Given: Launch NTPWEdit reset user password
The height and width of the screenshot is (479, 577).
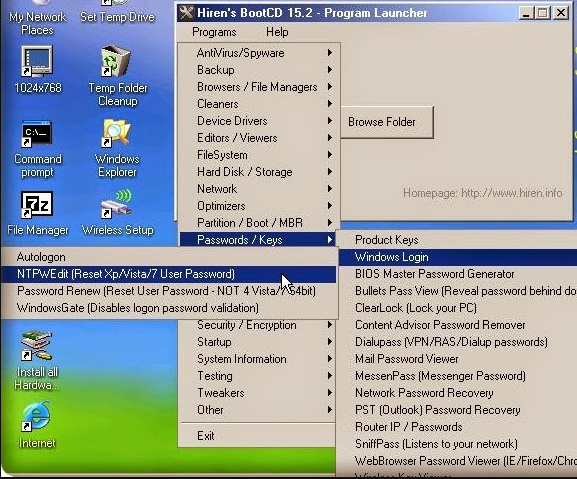Looking at the screenshot, I should click(169, 274).
